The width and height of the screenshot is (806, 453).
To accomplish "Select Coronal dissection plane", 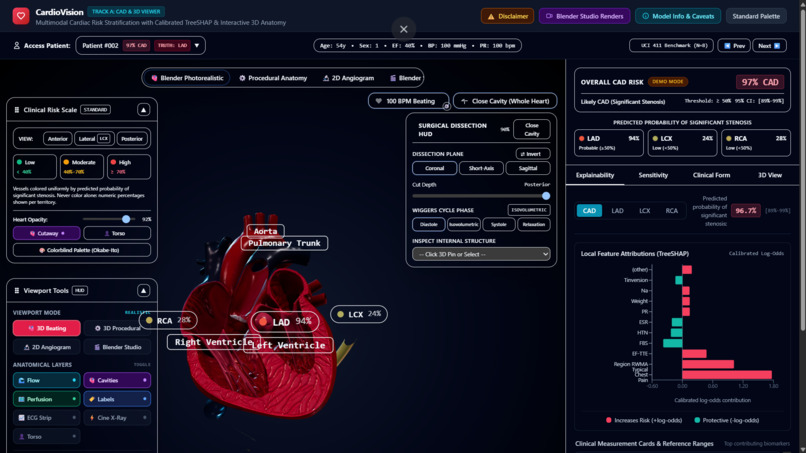I will [434, 168].
